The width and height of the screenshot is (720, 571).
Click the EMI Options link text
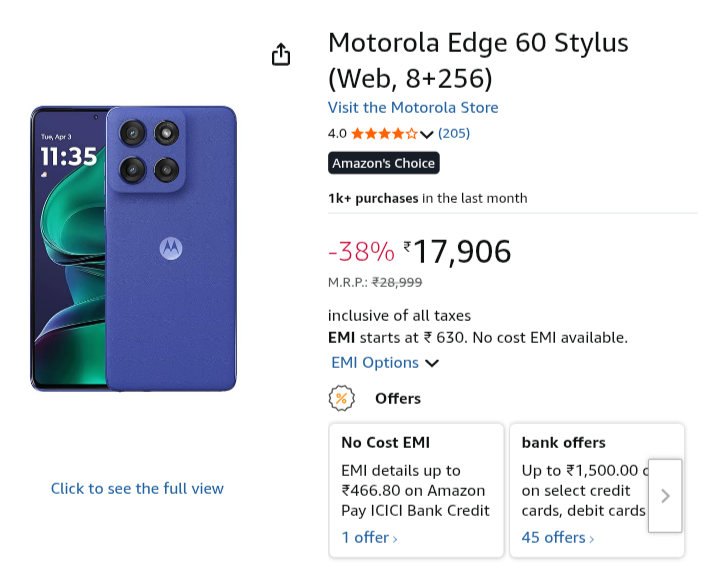click(375, 362)
